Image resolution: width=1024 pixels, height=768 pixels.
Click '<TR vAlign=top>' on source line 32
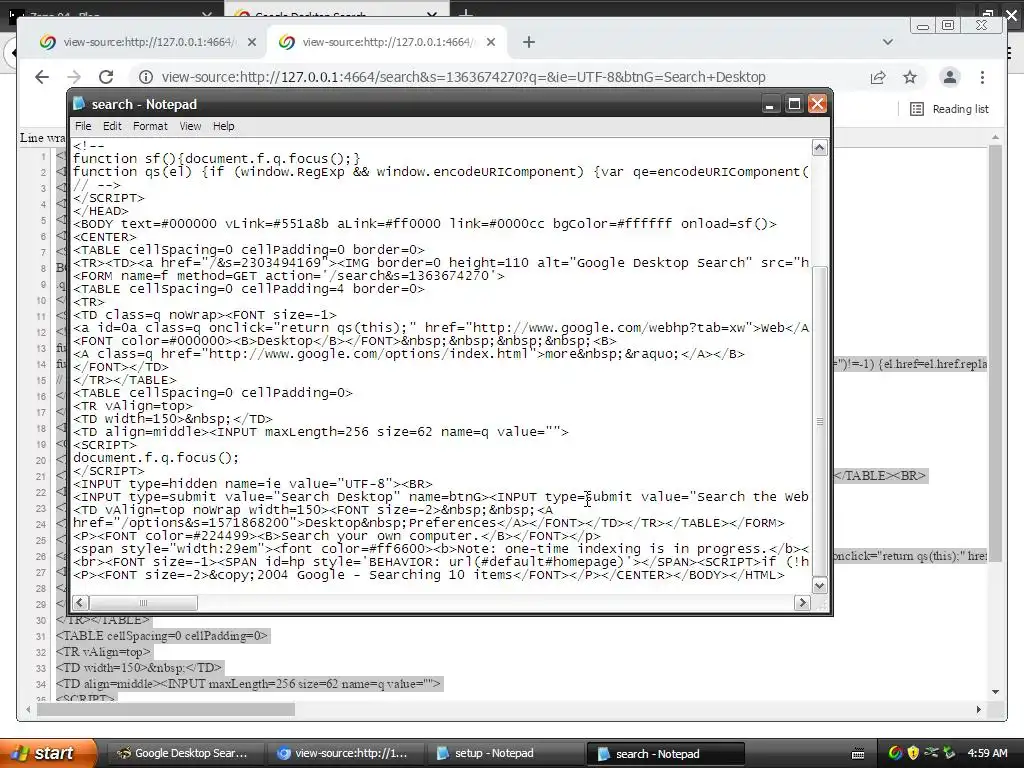tap(103, 652)
